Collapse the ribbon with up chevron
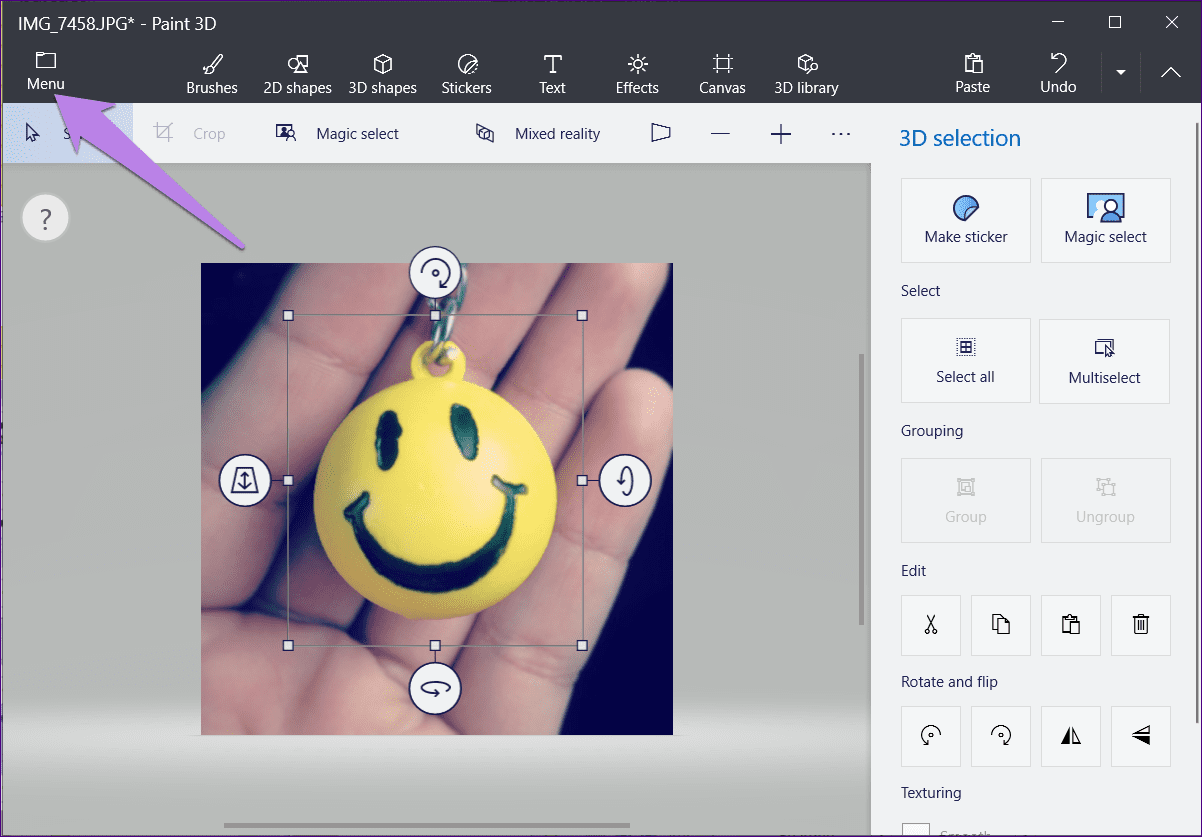The image size is (1202, 837). click(x=1171, y=73)
